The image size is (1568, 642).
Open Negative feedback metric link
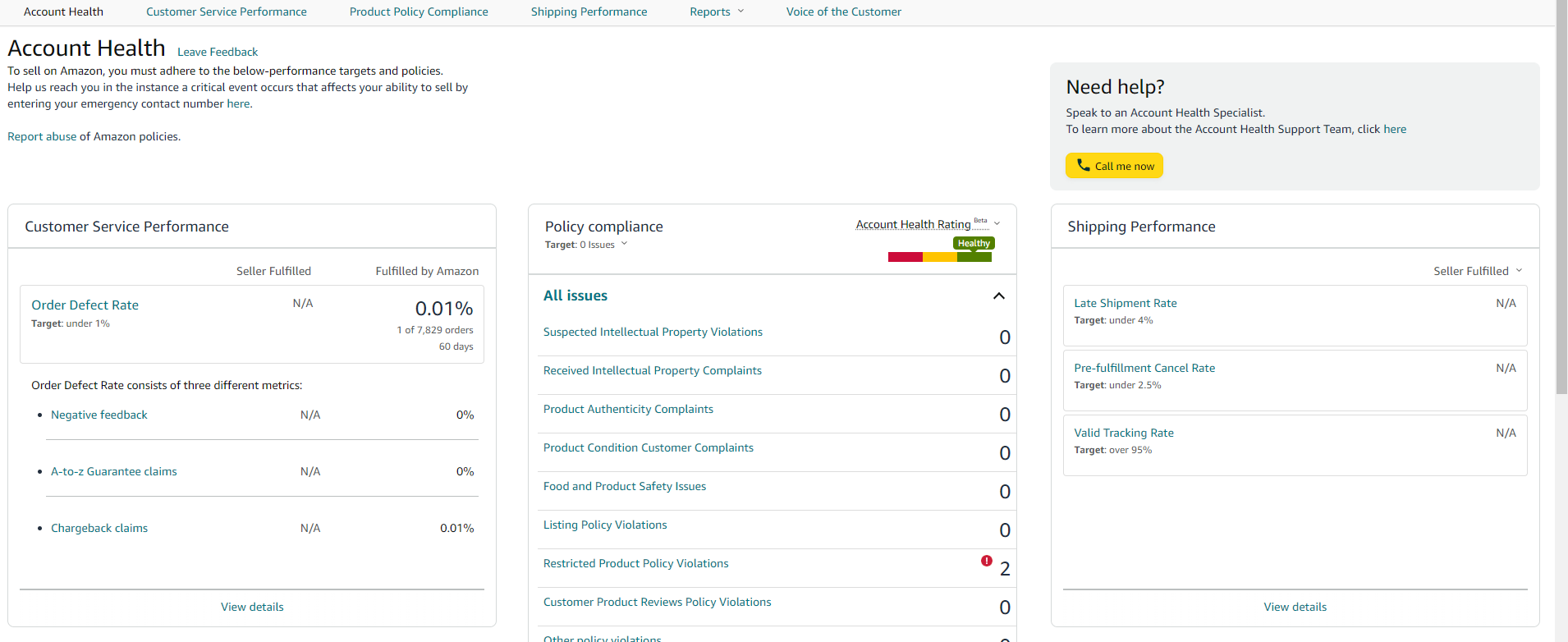point(99,415)
